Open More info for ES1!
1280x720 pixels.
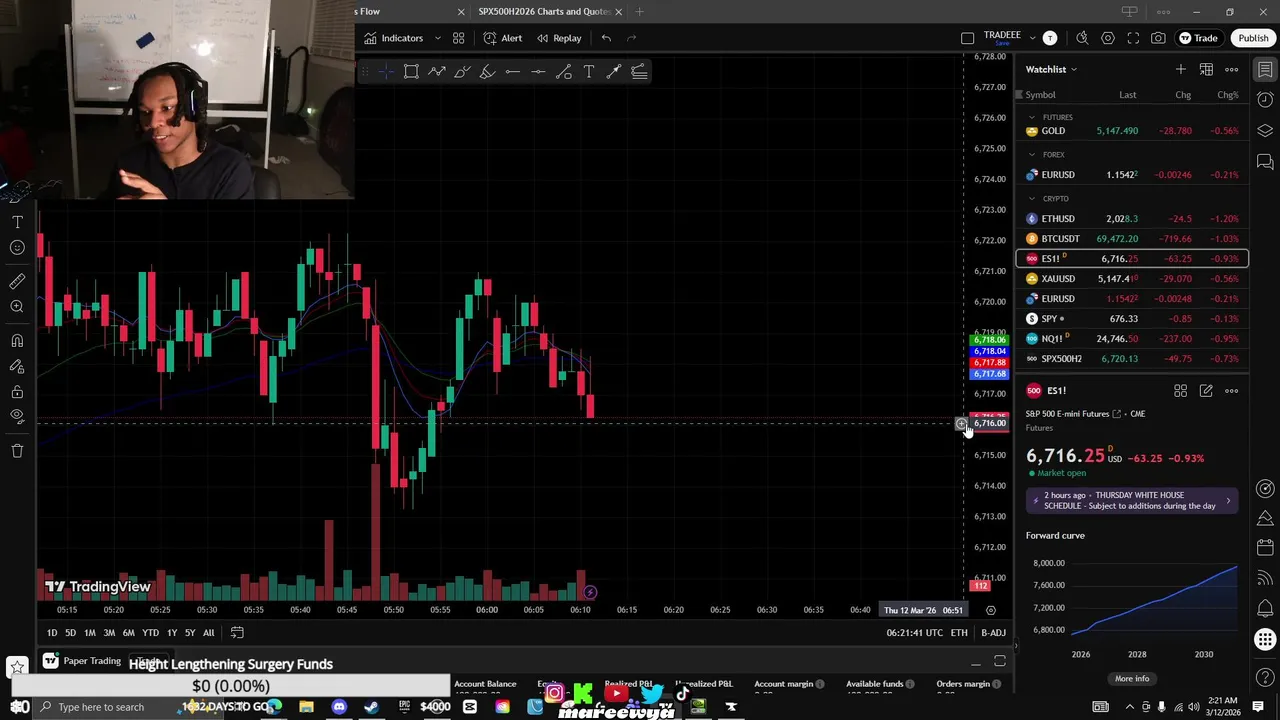point(1132,679)
